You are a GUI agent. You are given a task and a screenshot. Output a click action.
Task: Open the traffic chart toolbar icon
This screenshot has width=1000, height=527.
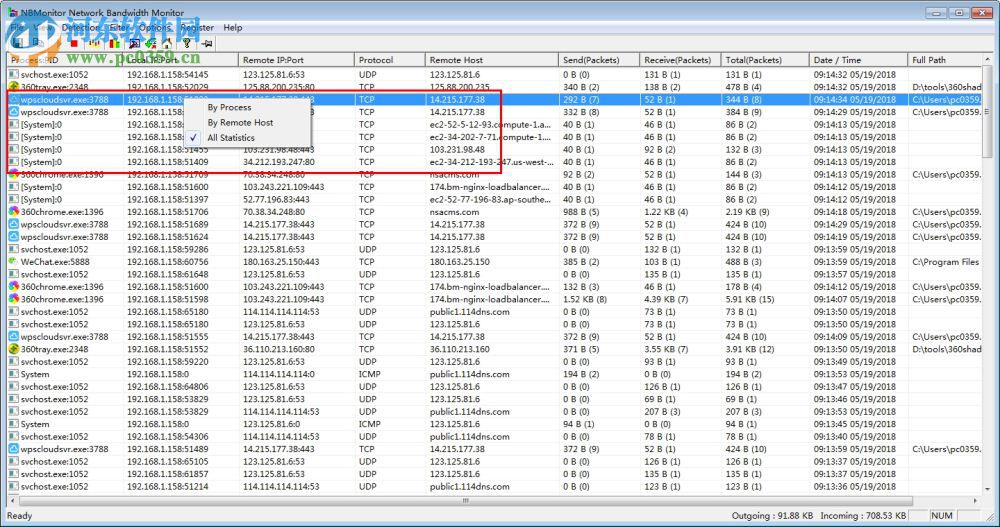[94, 43]
